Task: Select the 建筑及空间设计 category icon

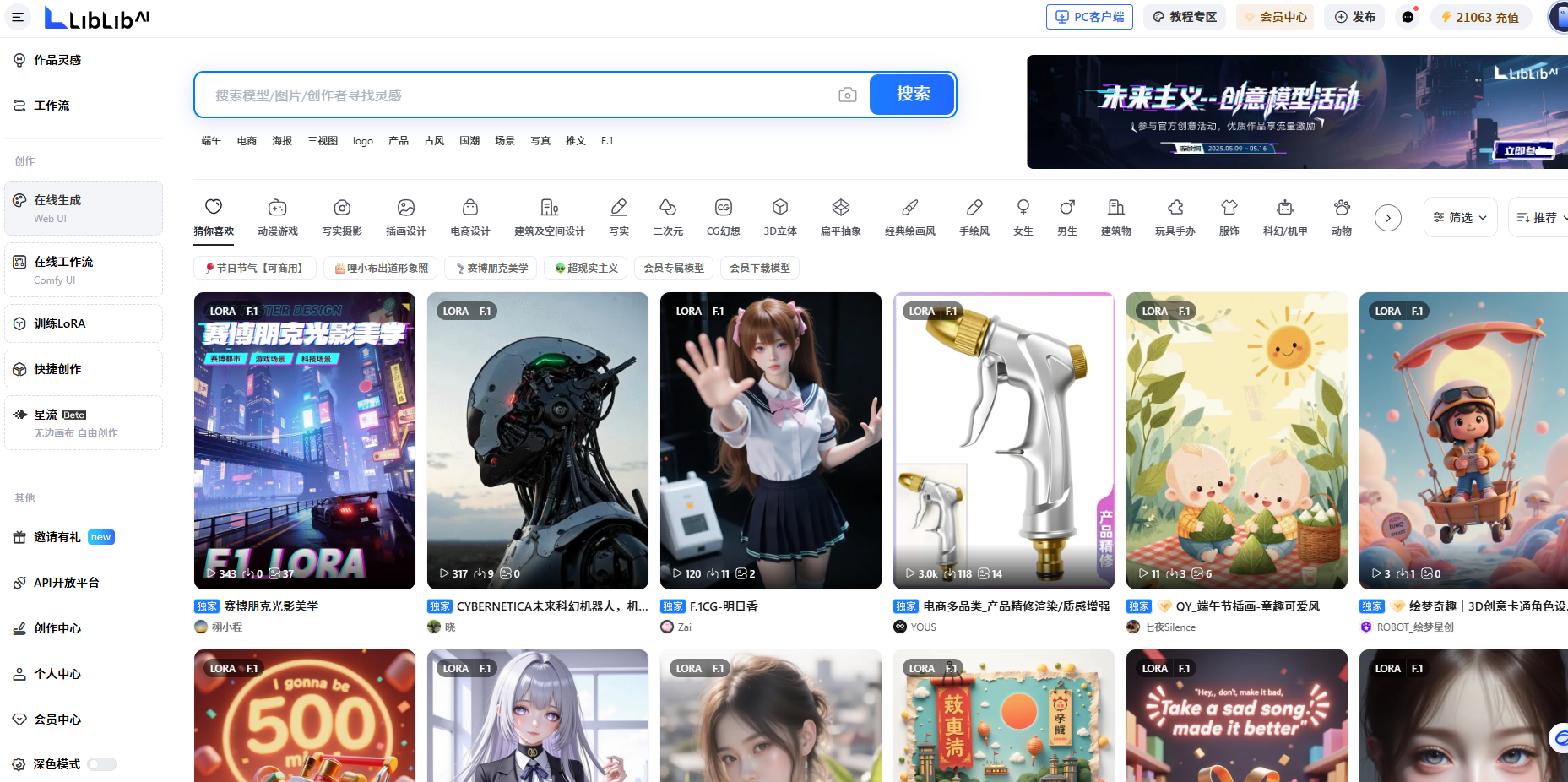Action: (550, 207)
